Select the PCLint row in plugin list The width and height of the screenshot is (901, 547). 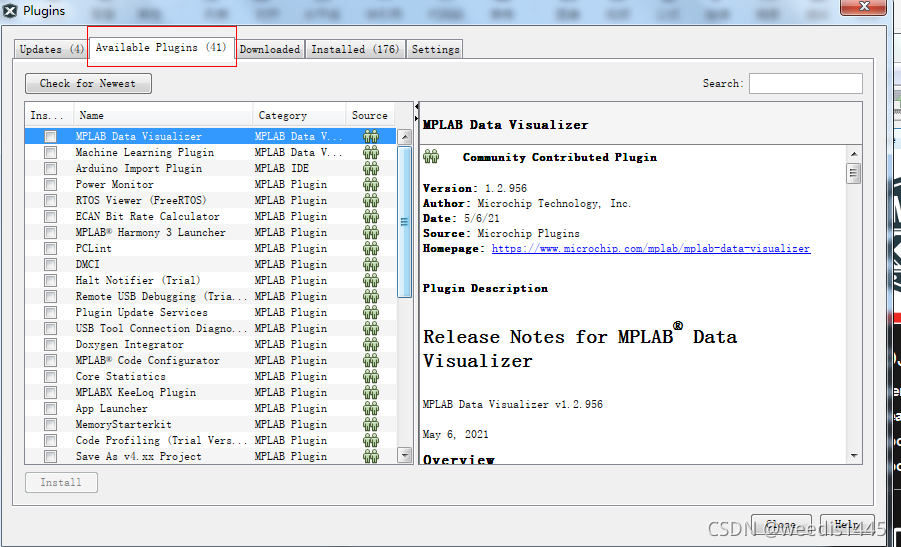click(x=210, y=248)
